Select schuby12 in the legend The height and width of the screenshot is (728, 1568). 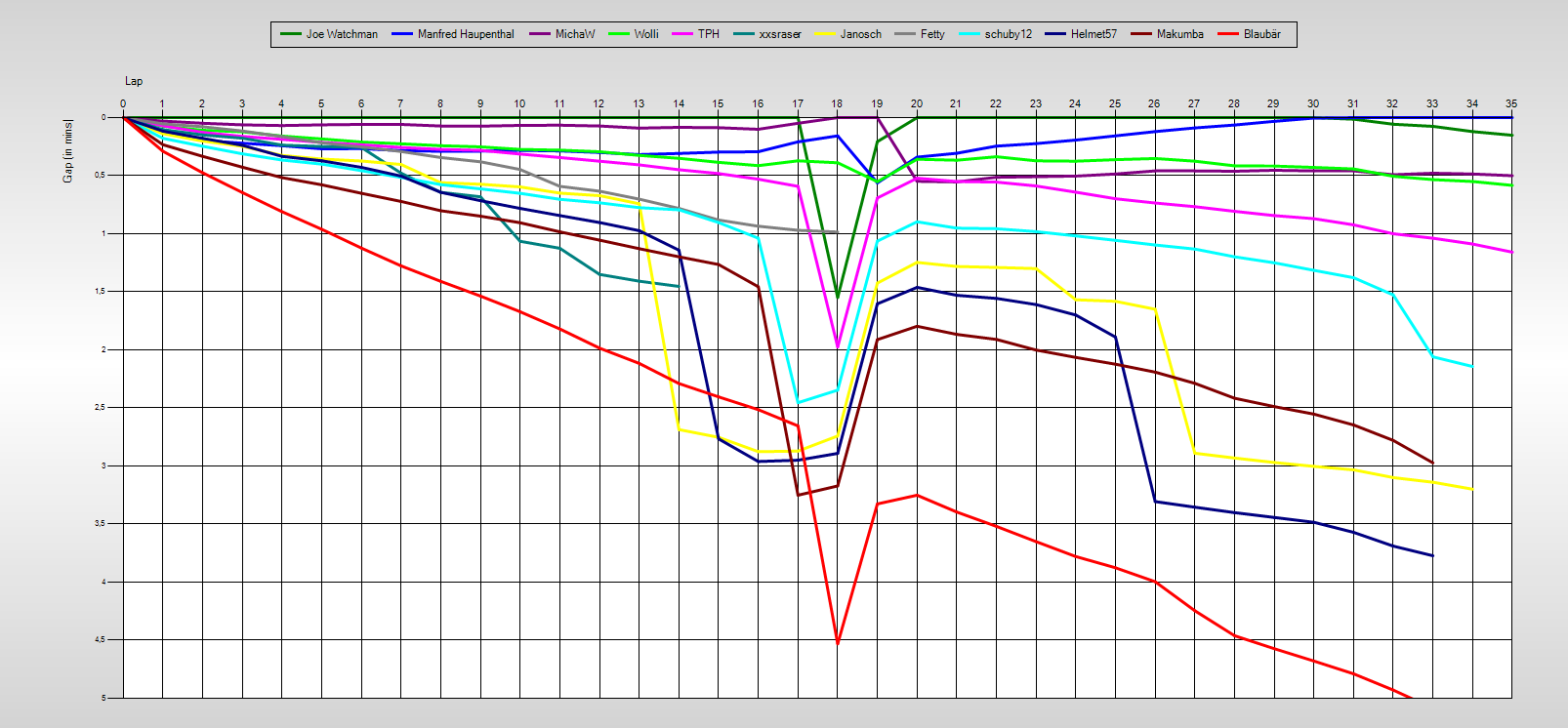coord(996,34)
